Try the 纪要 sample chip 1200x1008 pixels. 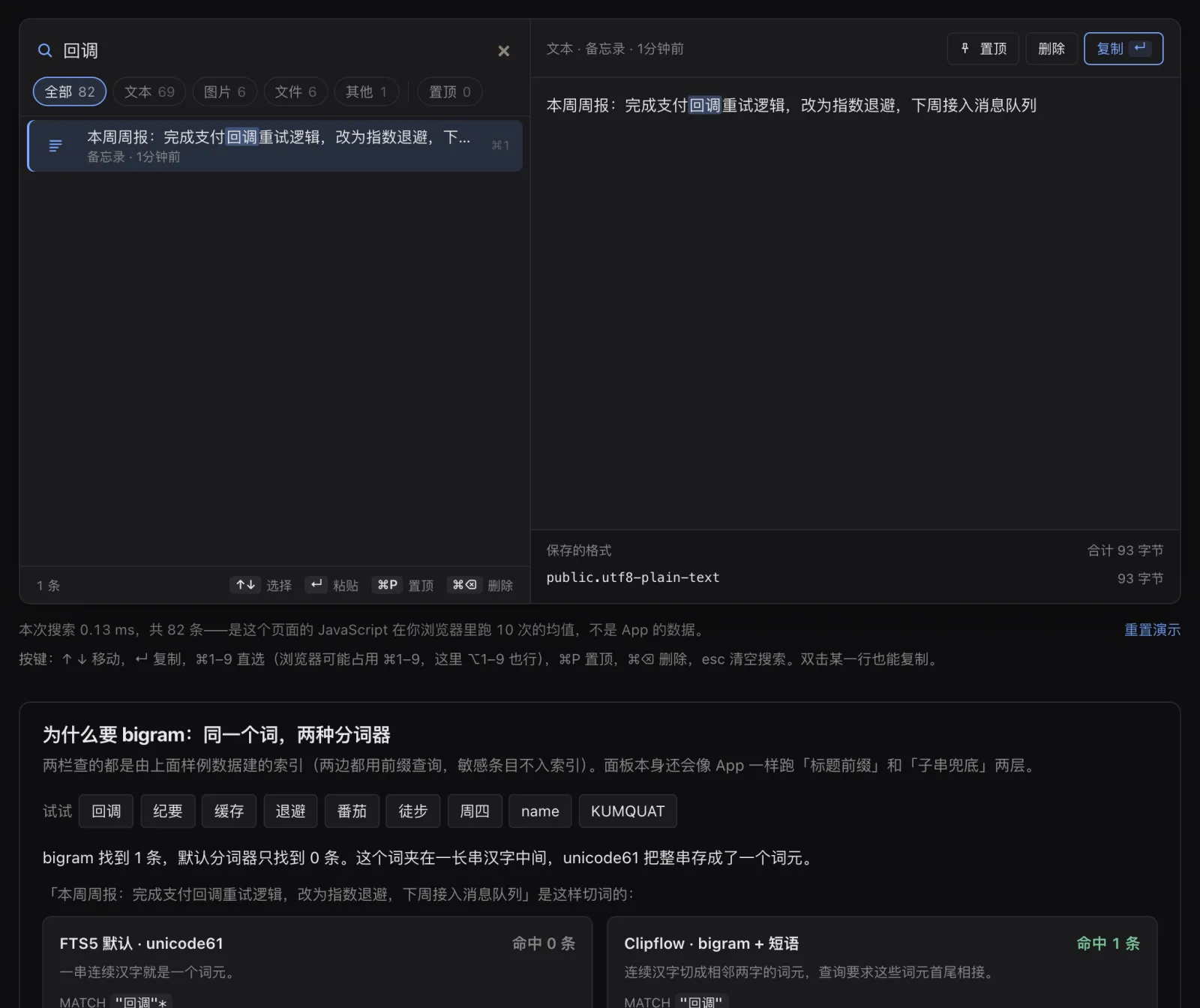pyautogui.click(x=168, y=811)
